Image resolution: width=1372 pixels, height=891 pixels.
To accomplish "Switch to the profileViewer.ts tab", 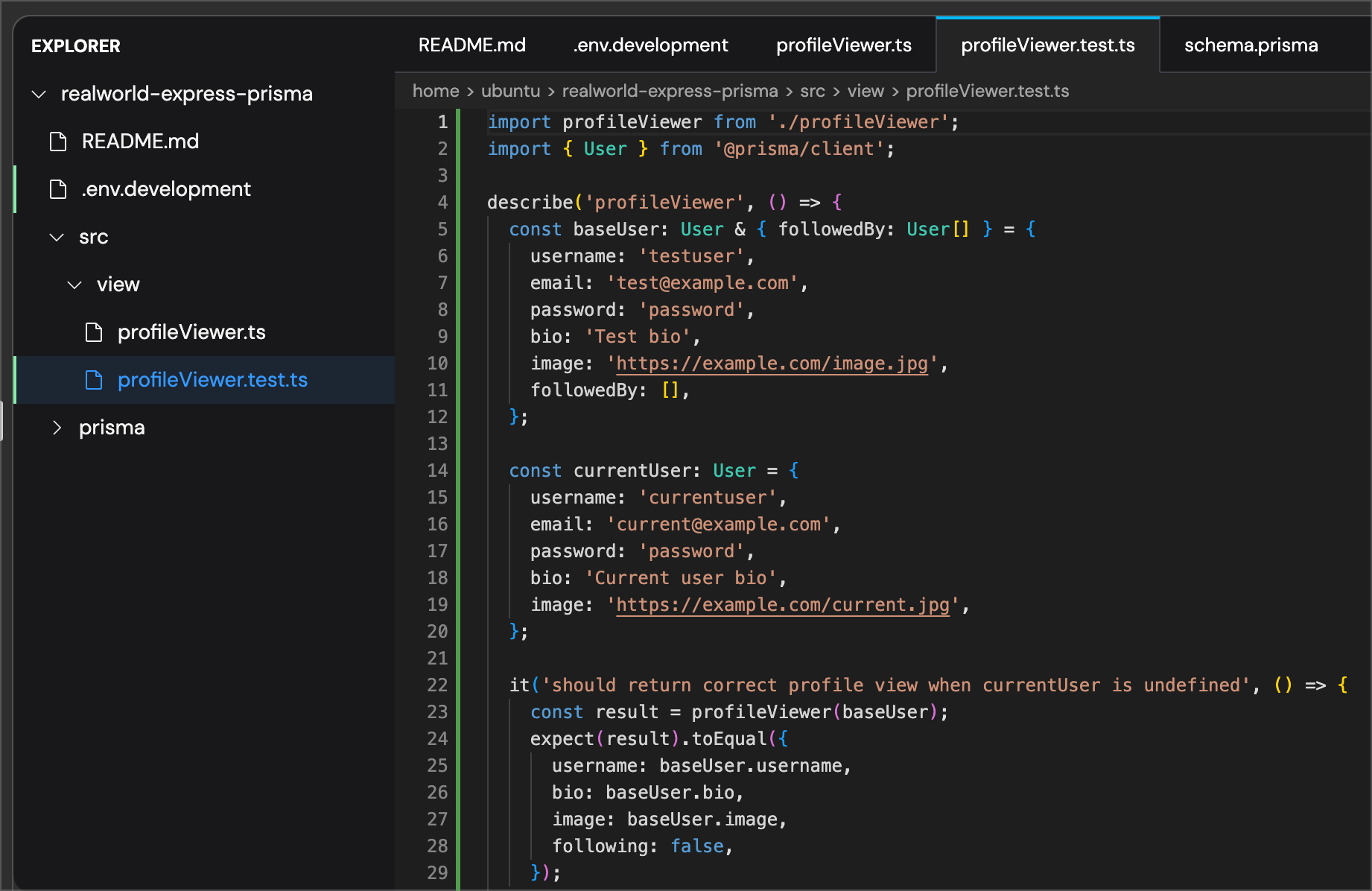I will [844, 45].
